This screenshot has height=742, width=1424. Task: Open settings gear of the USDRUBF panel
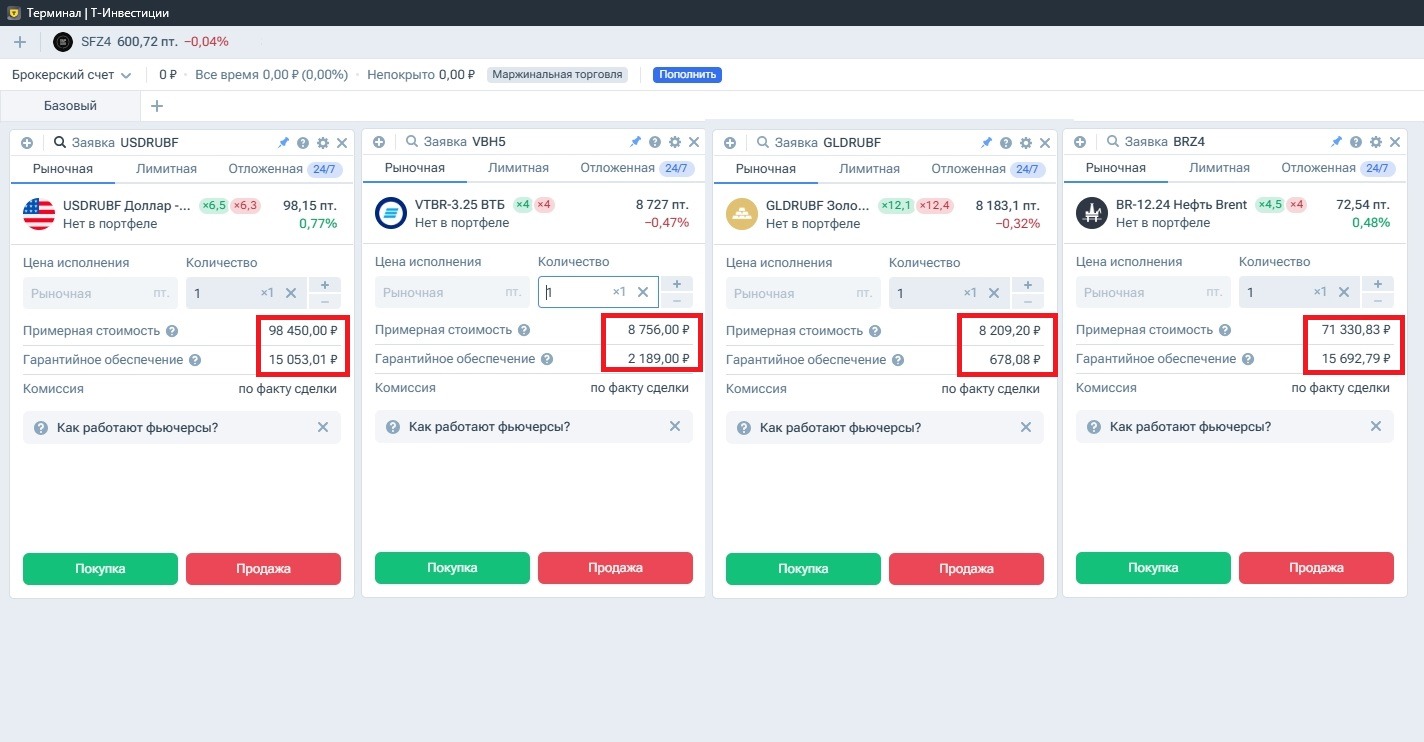click(x=323, y=143)
